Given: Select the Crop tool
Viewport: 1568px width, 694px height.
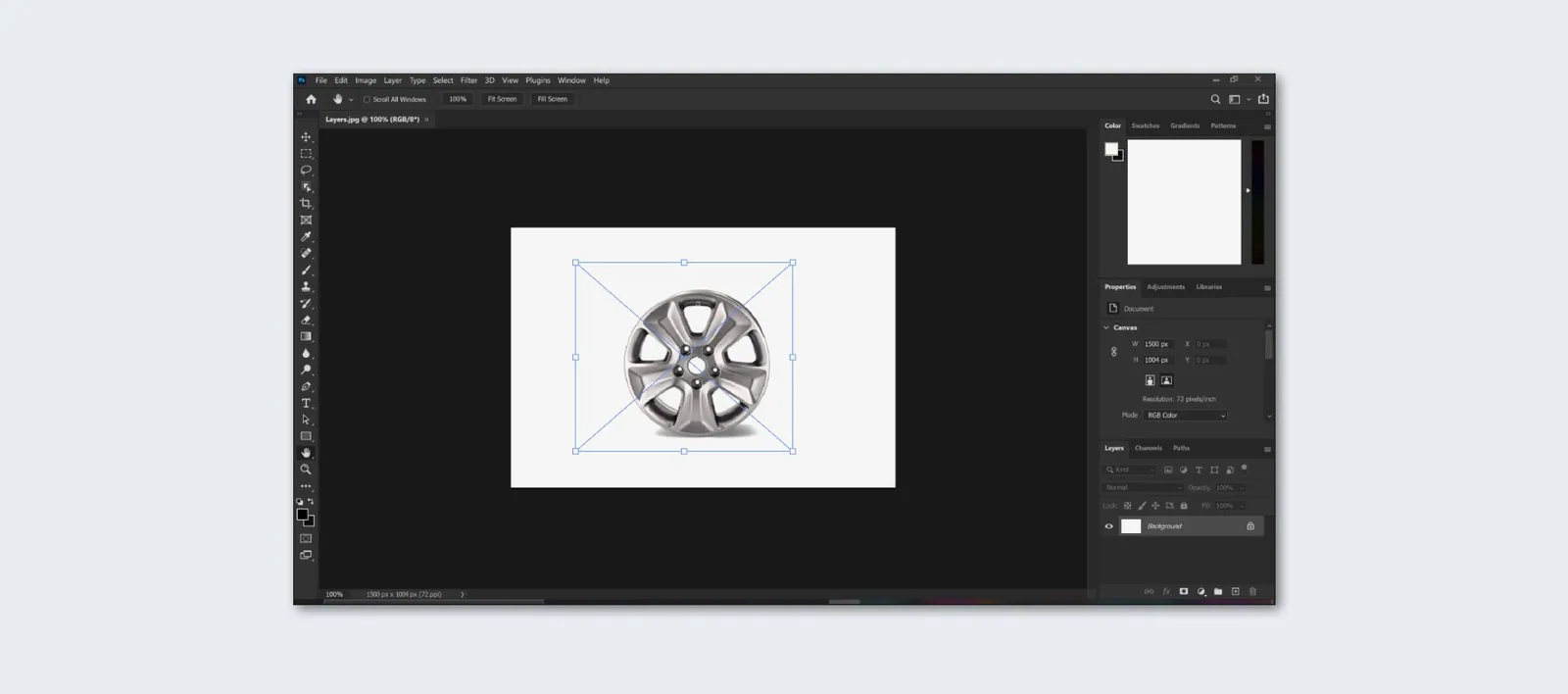Looking at the screenshot, I should click(x=306, y=204).
